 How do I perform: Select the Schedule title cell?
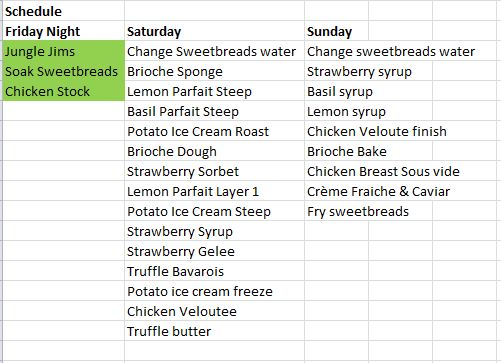pyautogui.click(x=63, y=11)
